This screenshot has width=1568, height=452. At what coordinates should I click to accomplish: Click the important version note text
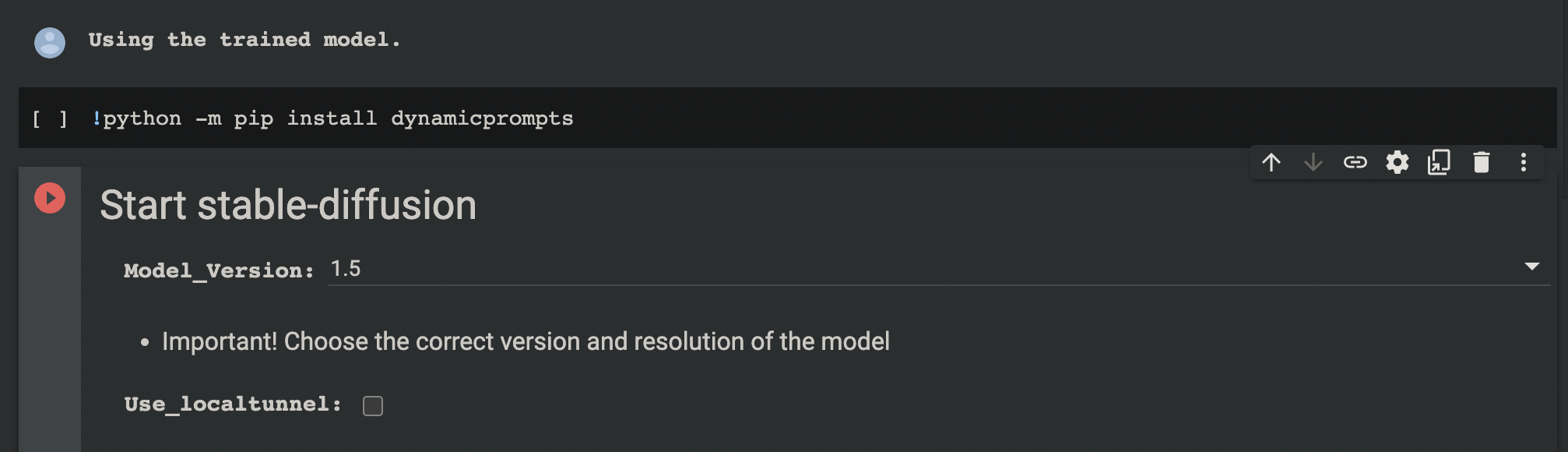tap(526, 341)
